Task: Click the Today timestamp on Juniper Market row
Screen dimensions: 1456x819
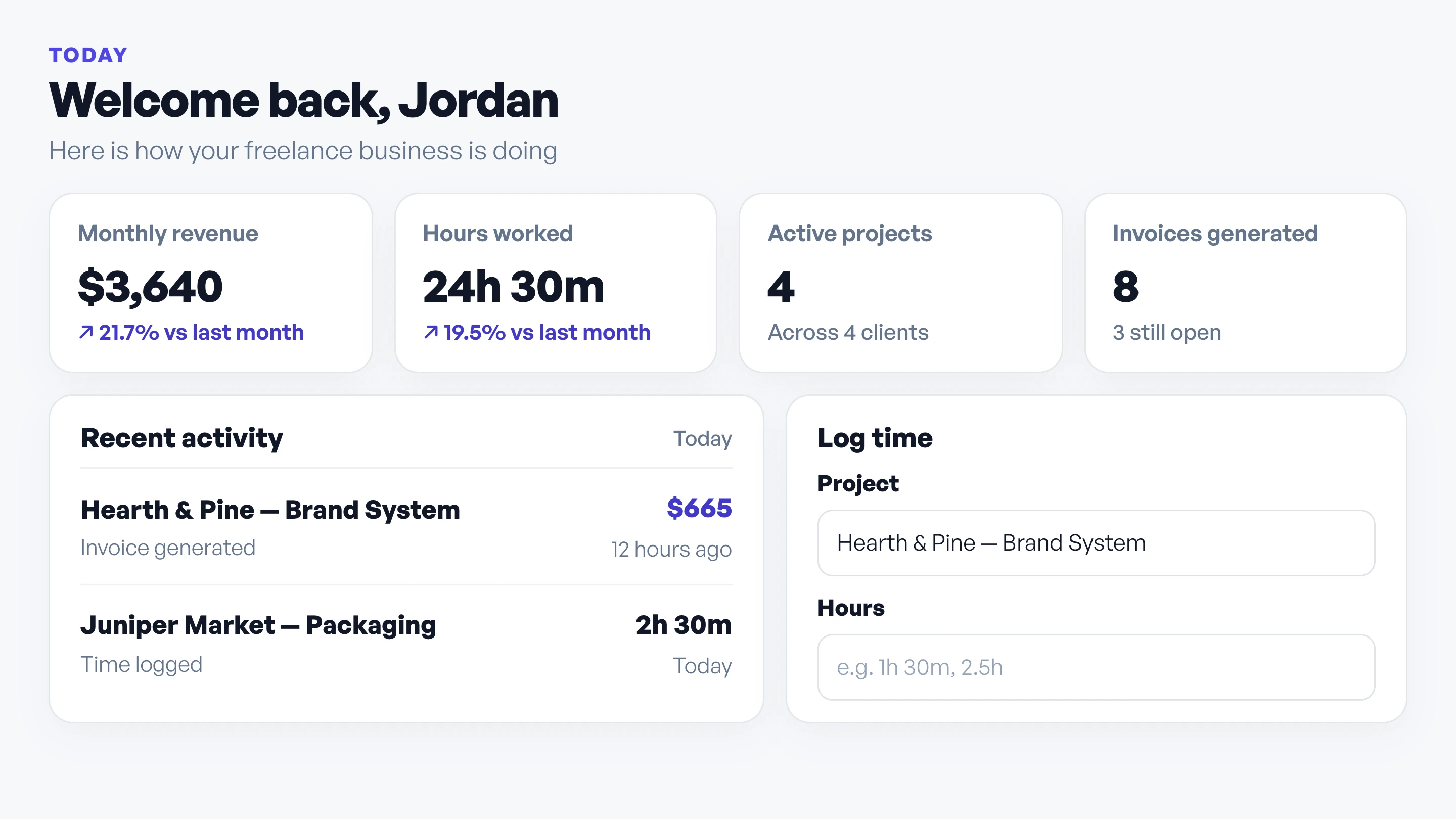Action: click(703, 666)
